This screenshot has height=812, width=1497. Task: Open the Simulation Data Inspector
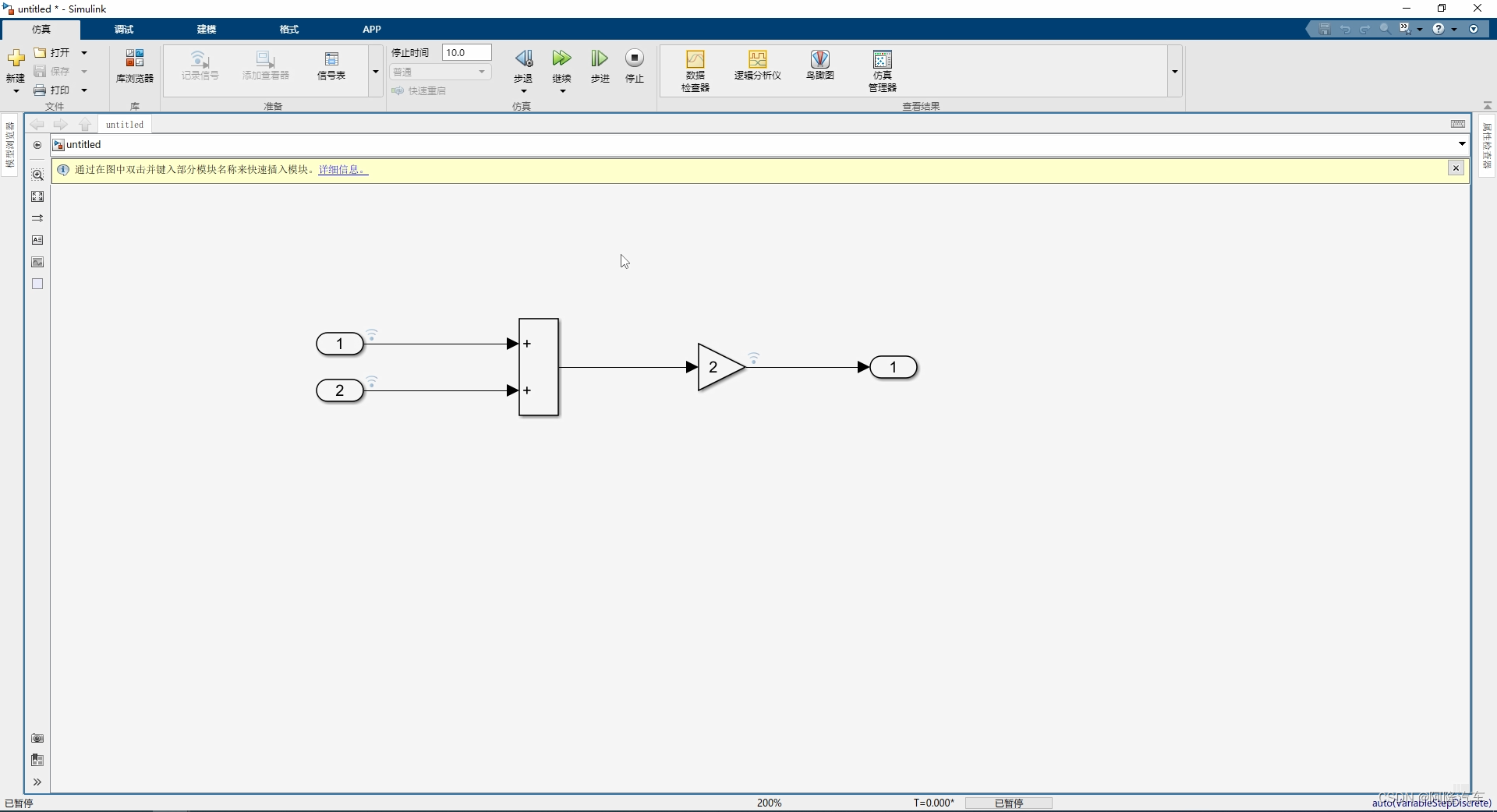tap(695, 69)
